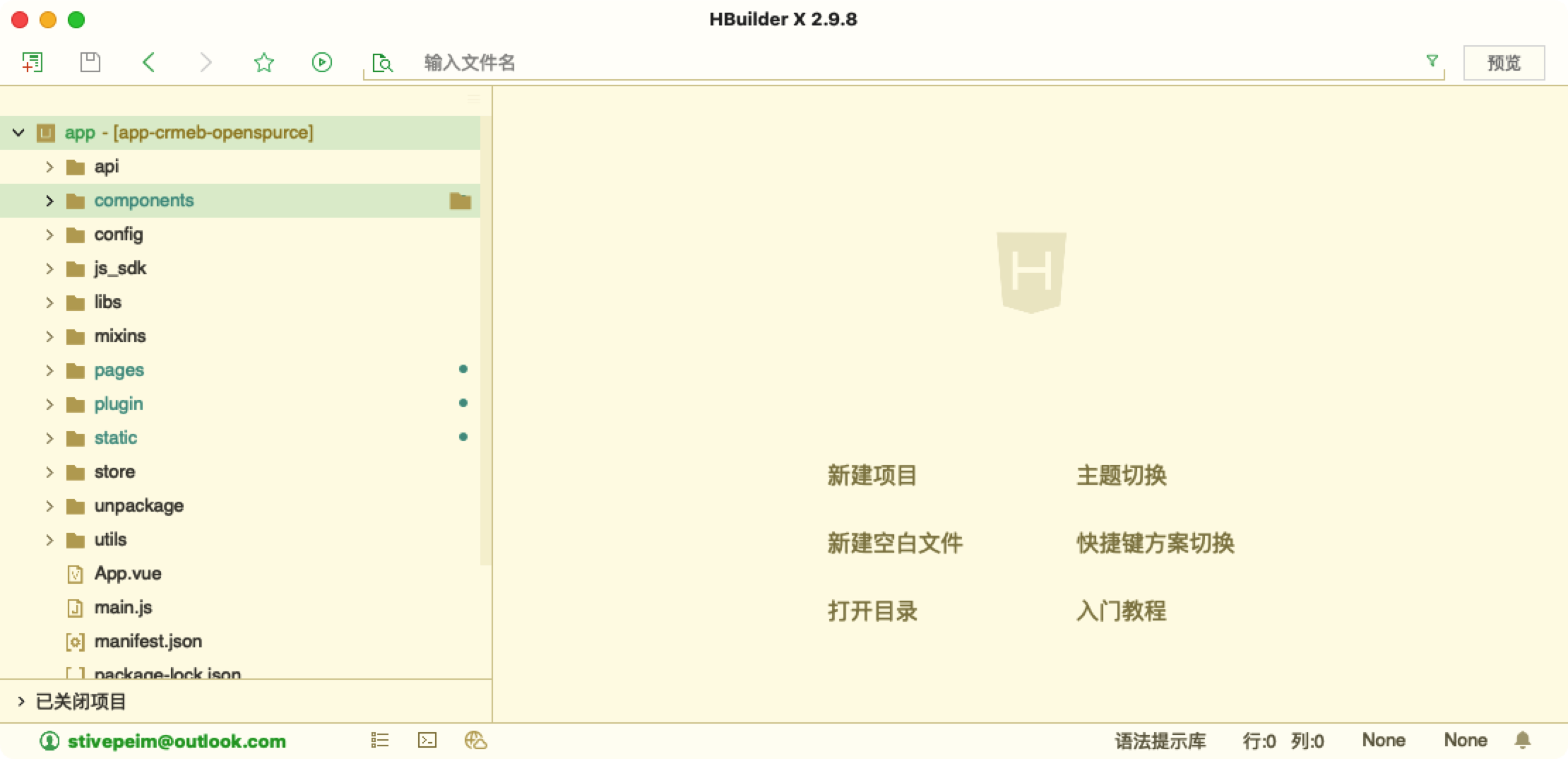Expand the api folder
Viewport: 1568px width, 759px height.
click(x=49, y=167)
